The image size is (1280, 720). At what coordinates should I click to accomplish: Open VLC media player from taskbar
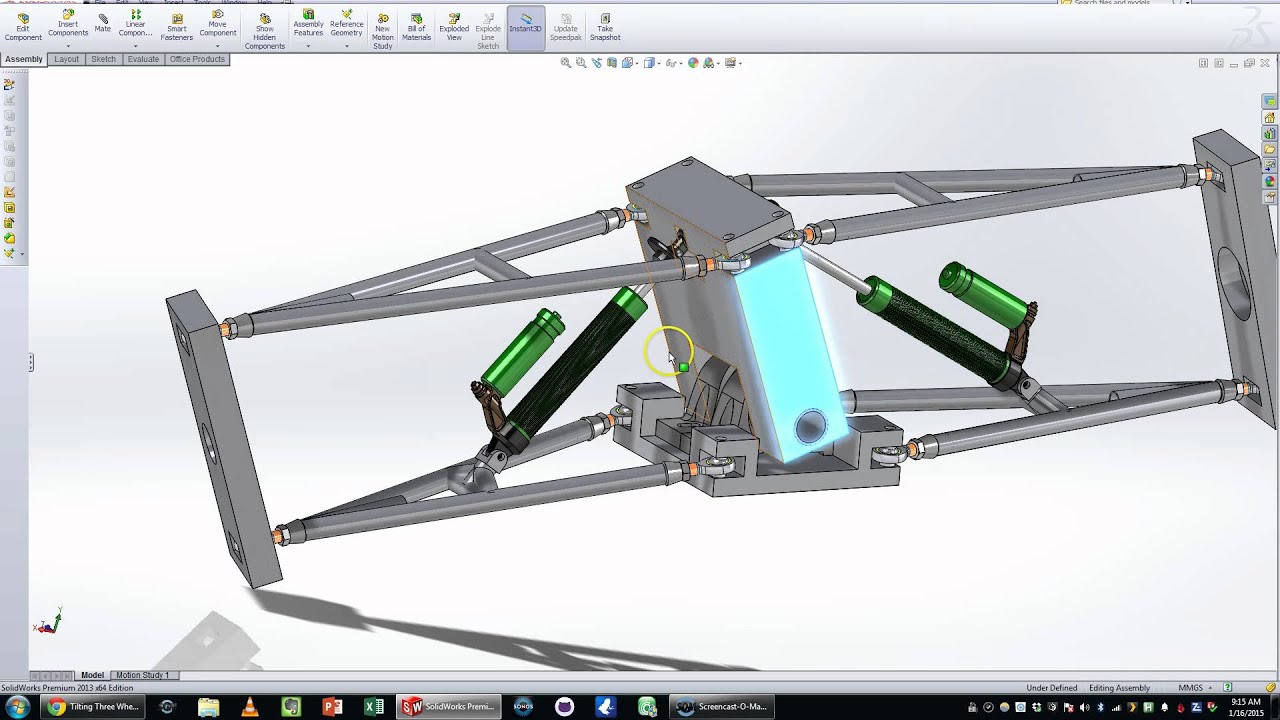(249, 707)
